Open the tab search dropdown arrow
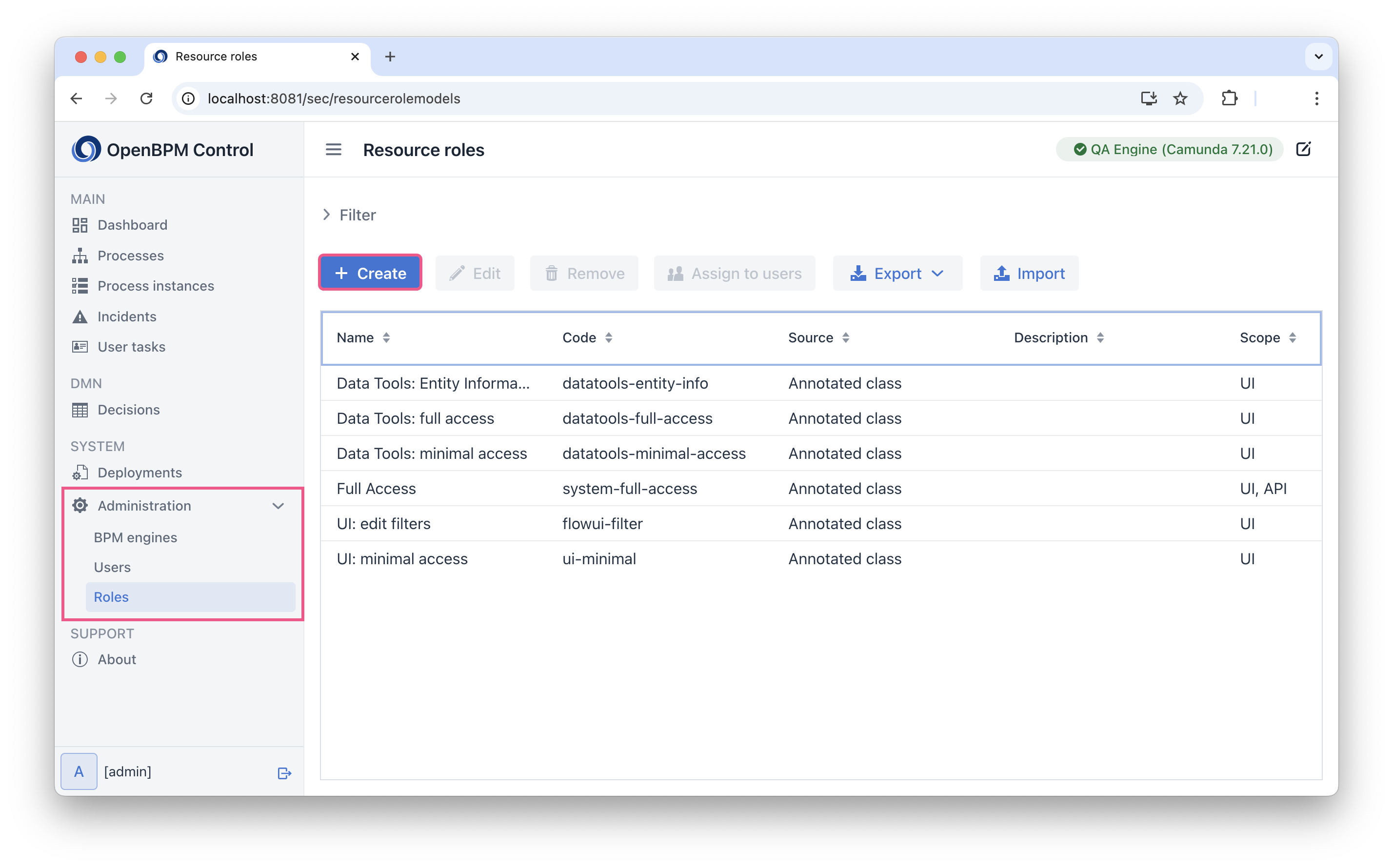 tap(1318, 56)
